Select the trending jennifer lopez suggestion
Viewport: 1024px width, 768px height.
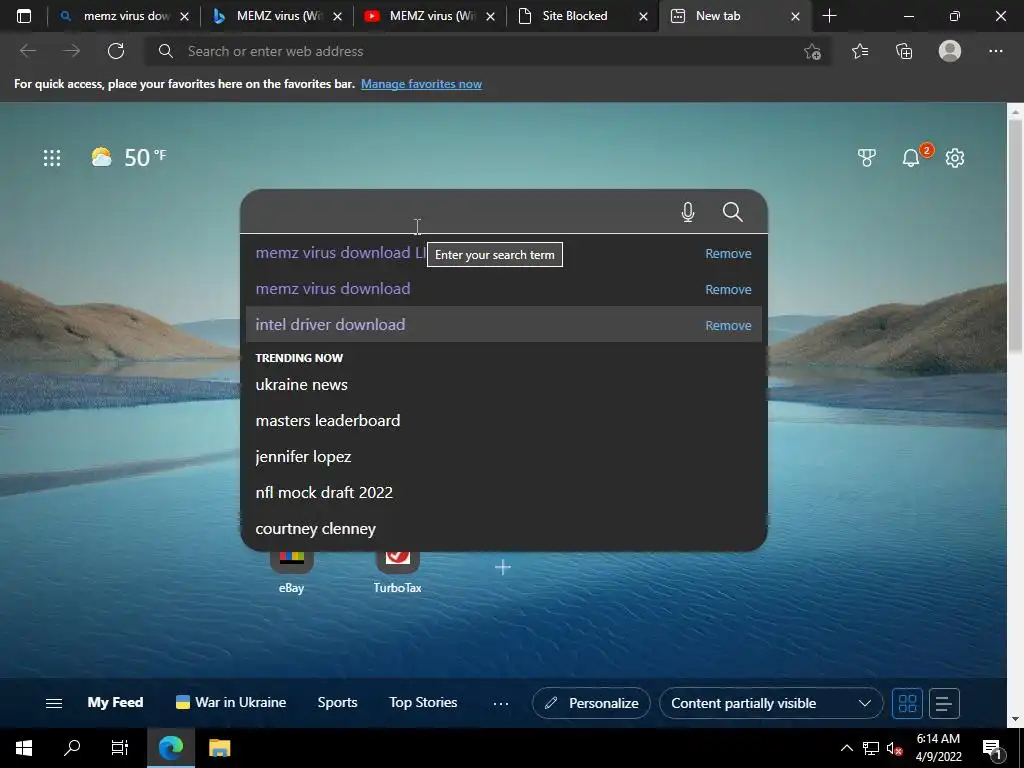coord(504,456)
